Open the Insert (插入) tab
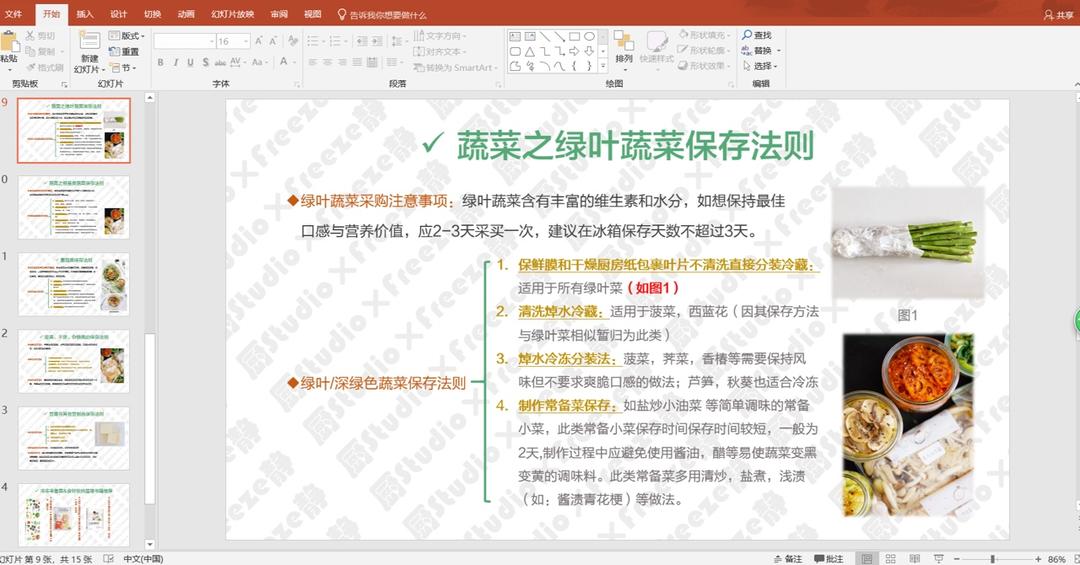 85,14
